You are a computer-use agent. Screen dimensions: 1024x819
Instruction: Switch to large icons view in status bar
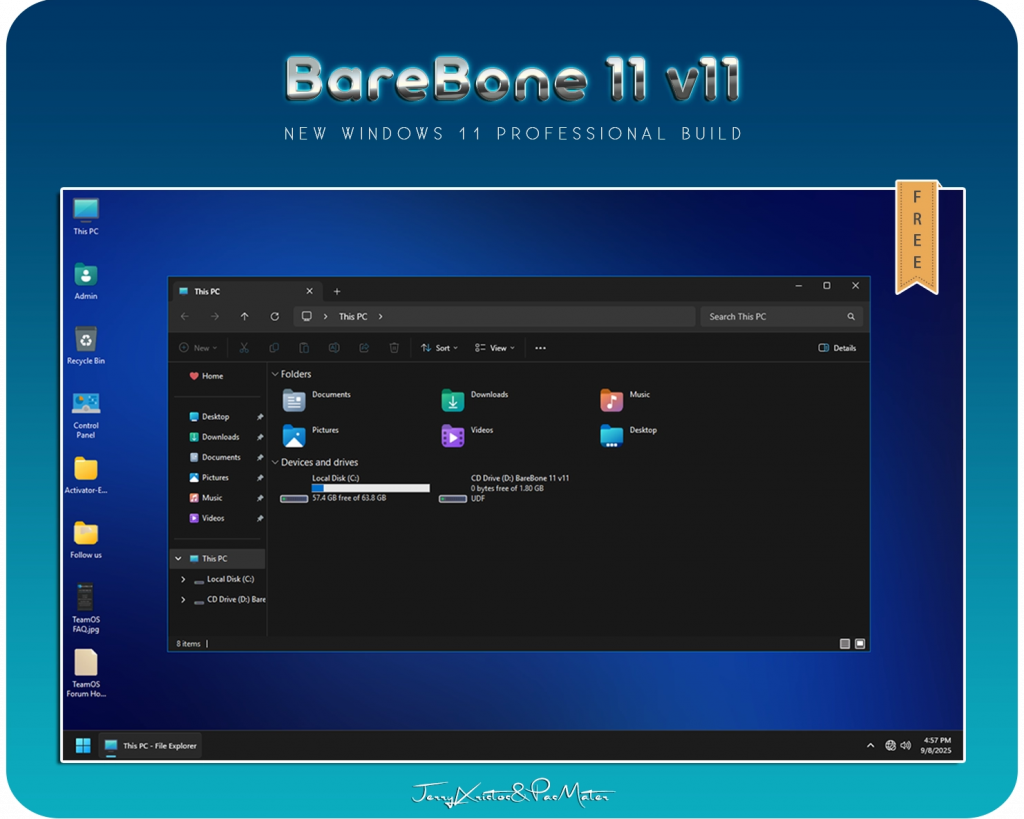860,644
